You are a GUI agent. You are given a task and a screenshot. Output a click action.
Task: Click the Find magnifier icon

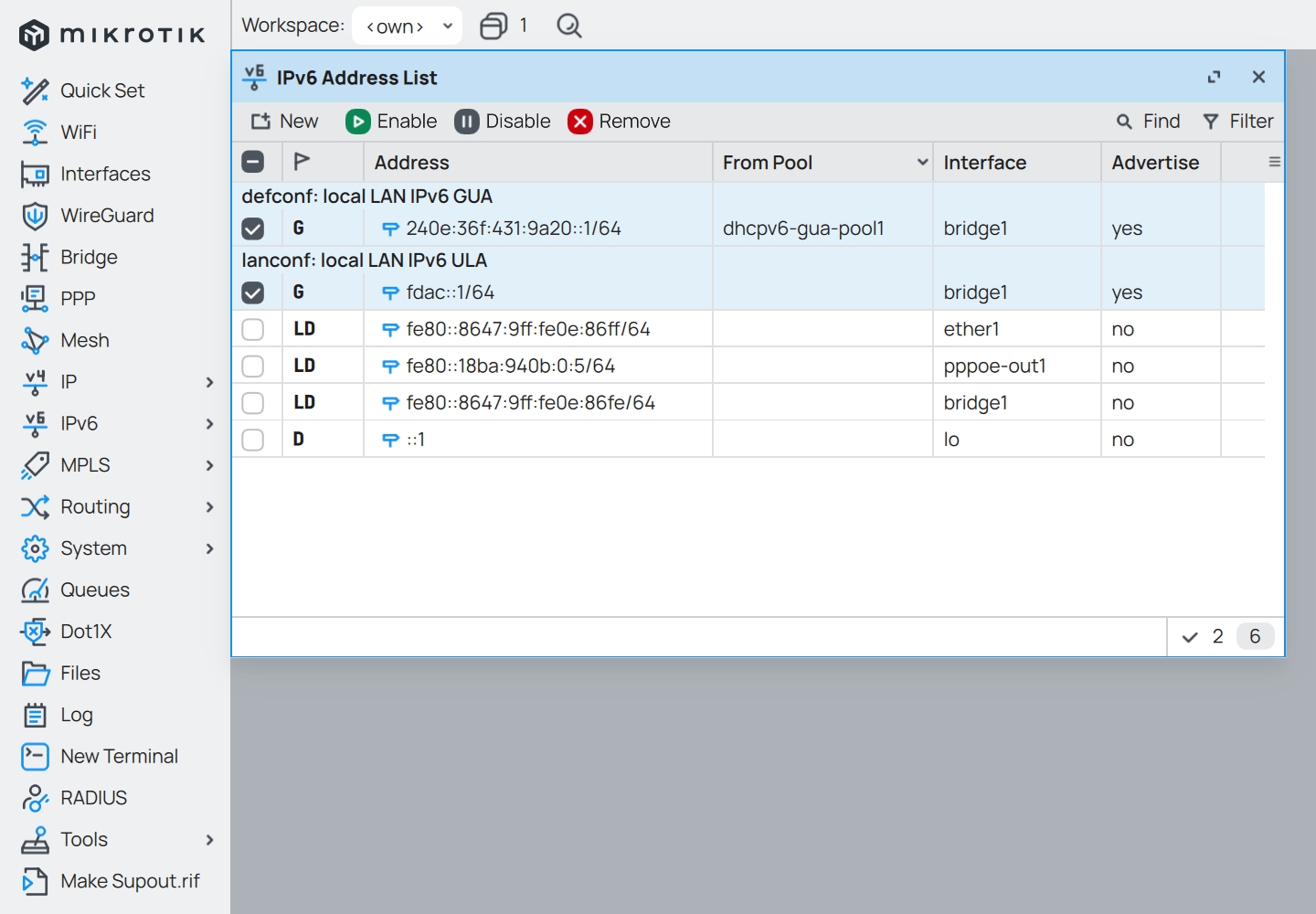[x=1124, y=122]
